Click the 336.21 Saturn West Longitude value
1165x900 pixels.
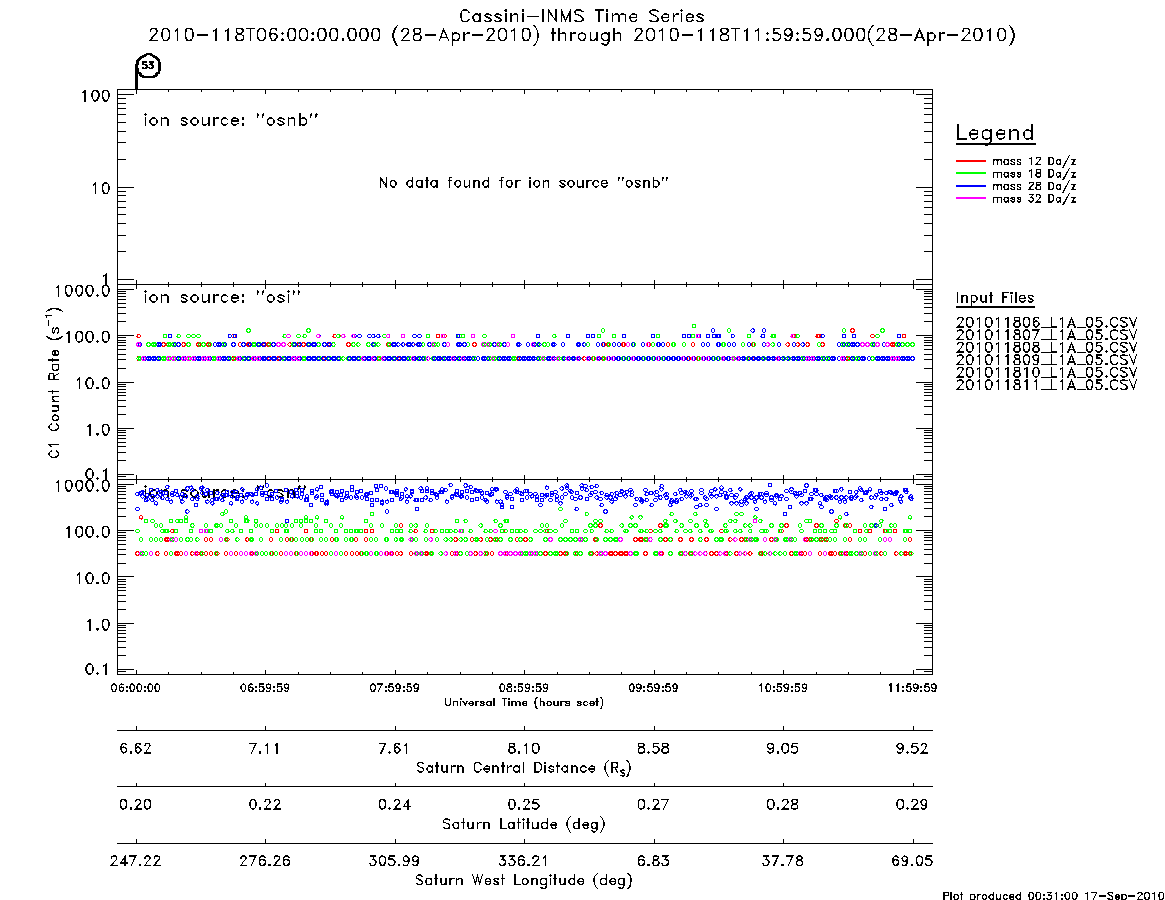524,861
